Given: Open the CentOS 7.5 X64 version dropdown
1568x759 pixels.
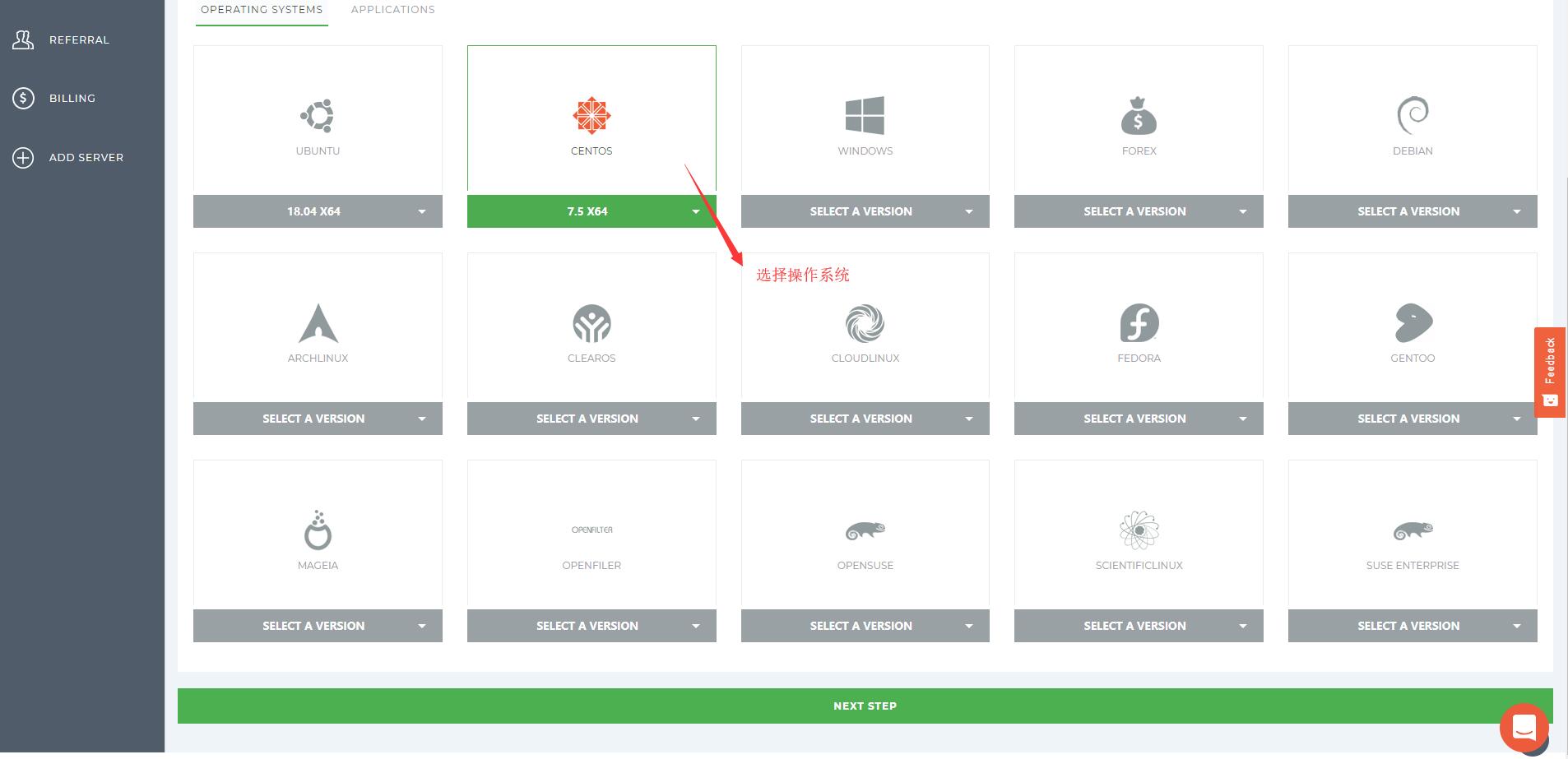Looking at the screenshot, I should (591, 211).
